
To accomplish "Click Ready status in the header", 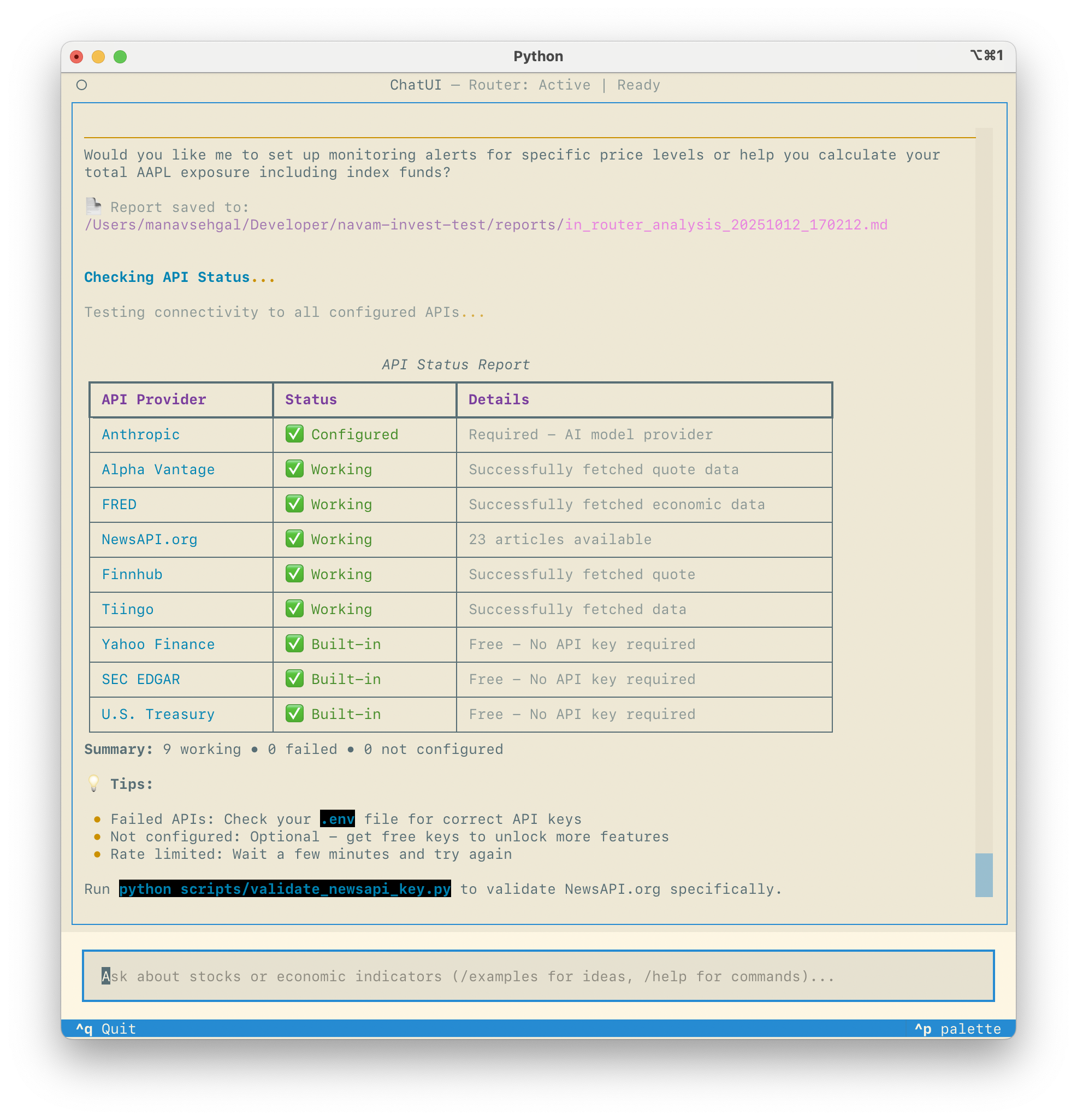I will point(638,85).
